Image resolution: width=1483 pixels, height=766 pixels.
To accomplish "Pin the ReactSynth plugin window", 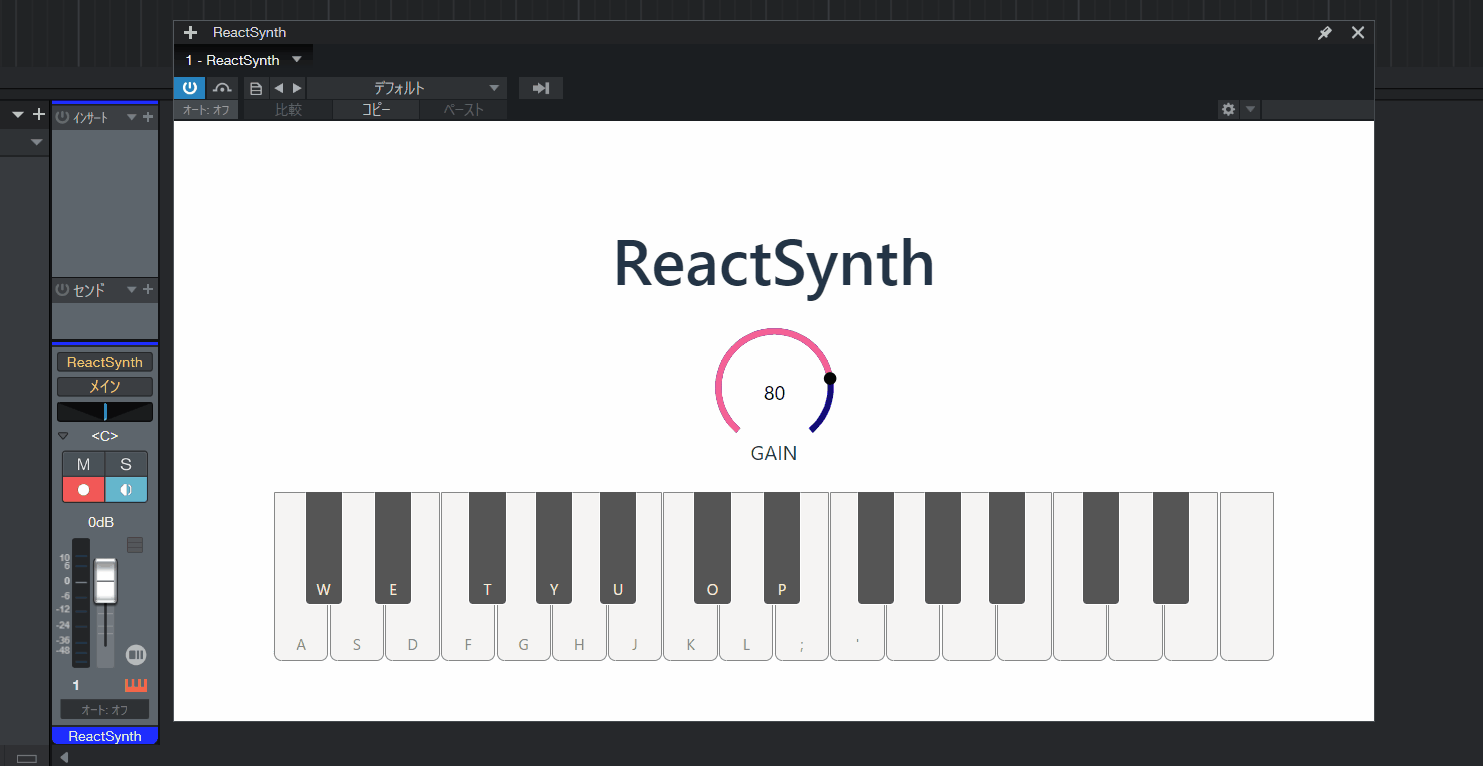I will pos(1325,33).
